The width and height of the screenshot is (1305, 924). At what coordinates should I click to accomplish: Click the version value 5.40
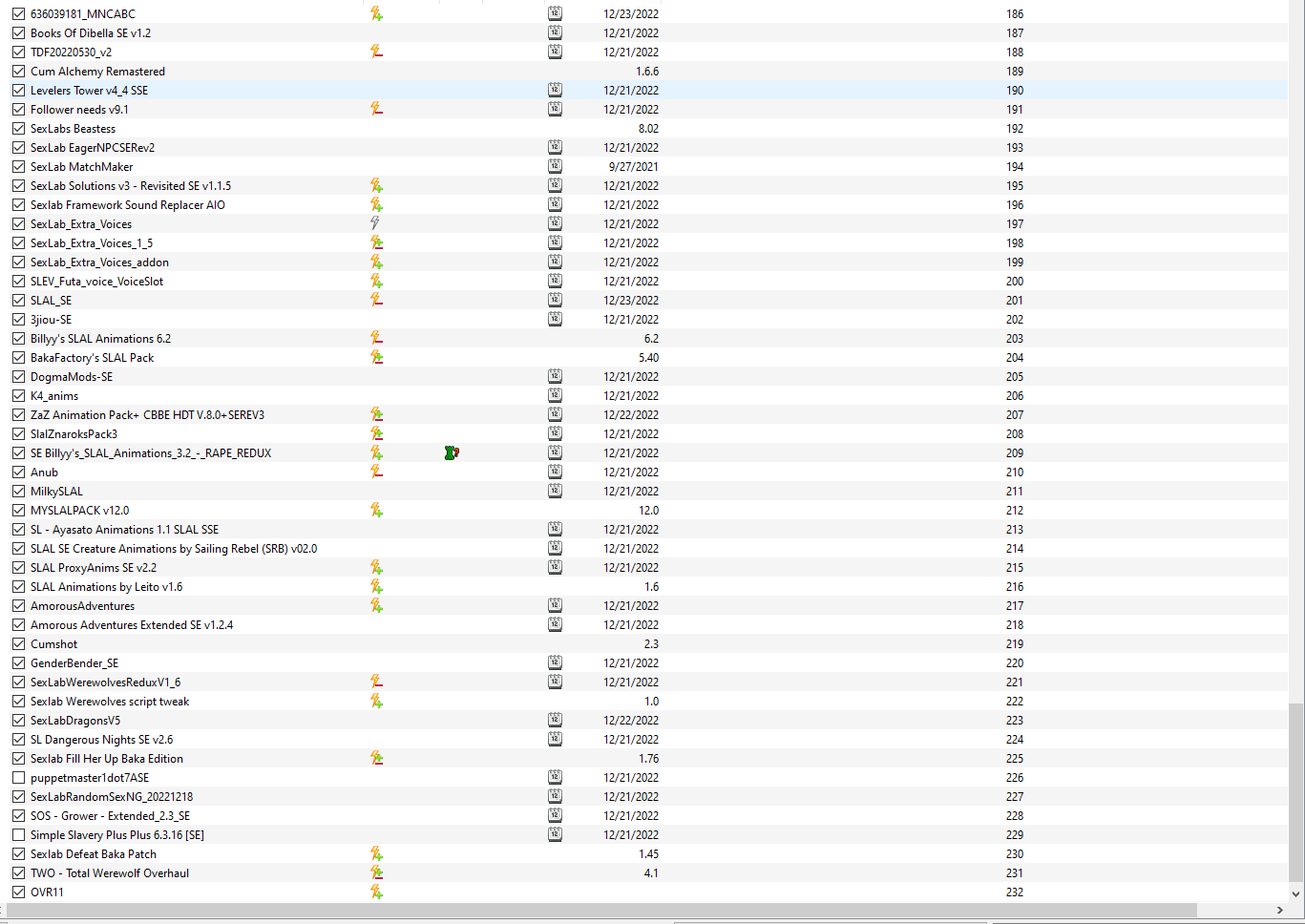coord(648,358)
